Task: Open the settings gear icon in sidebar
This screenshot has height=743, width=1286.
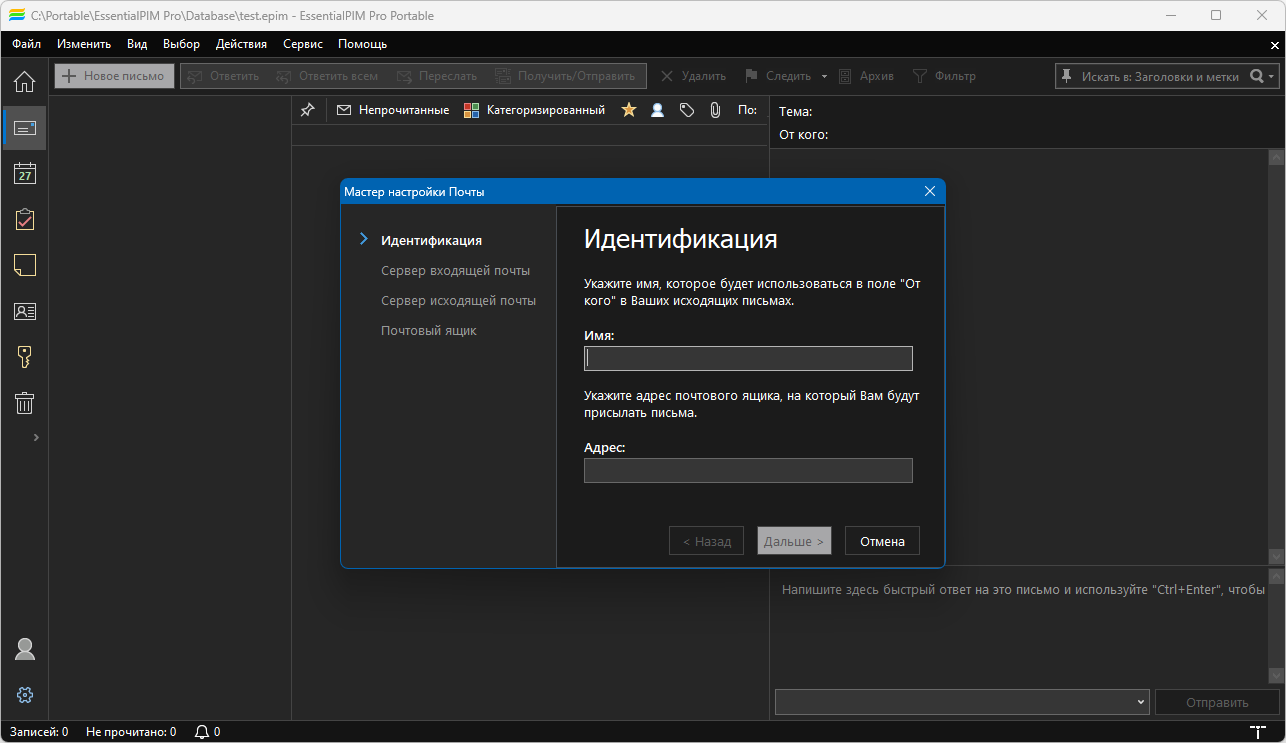Action: [25, 695]
